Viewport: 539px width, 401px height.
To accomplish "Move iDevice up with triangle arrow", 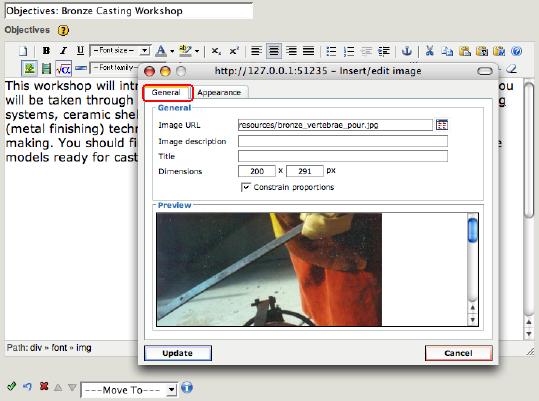I will coord(58,388).
